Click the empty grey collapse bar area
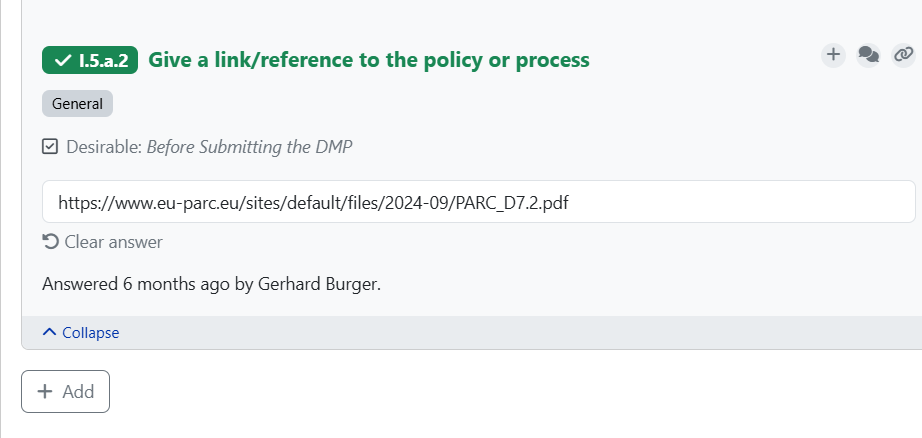This screenshot has height=438, width=922. click(500, 333)
